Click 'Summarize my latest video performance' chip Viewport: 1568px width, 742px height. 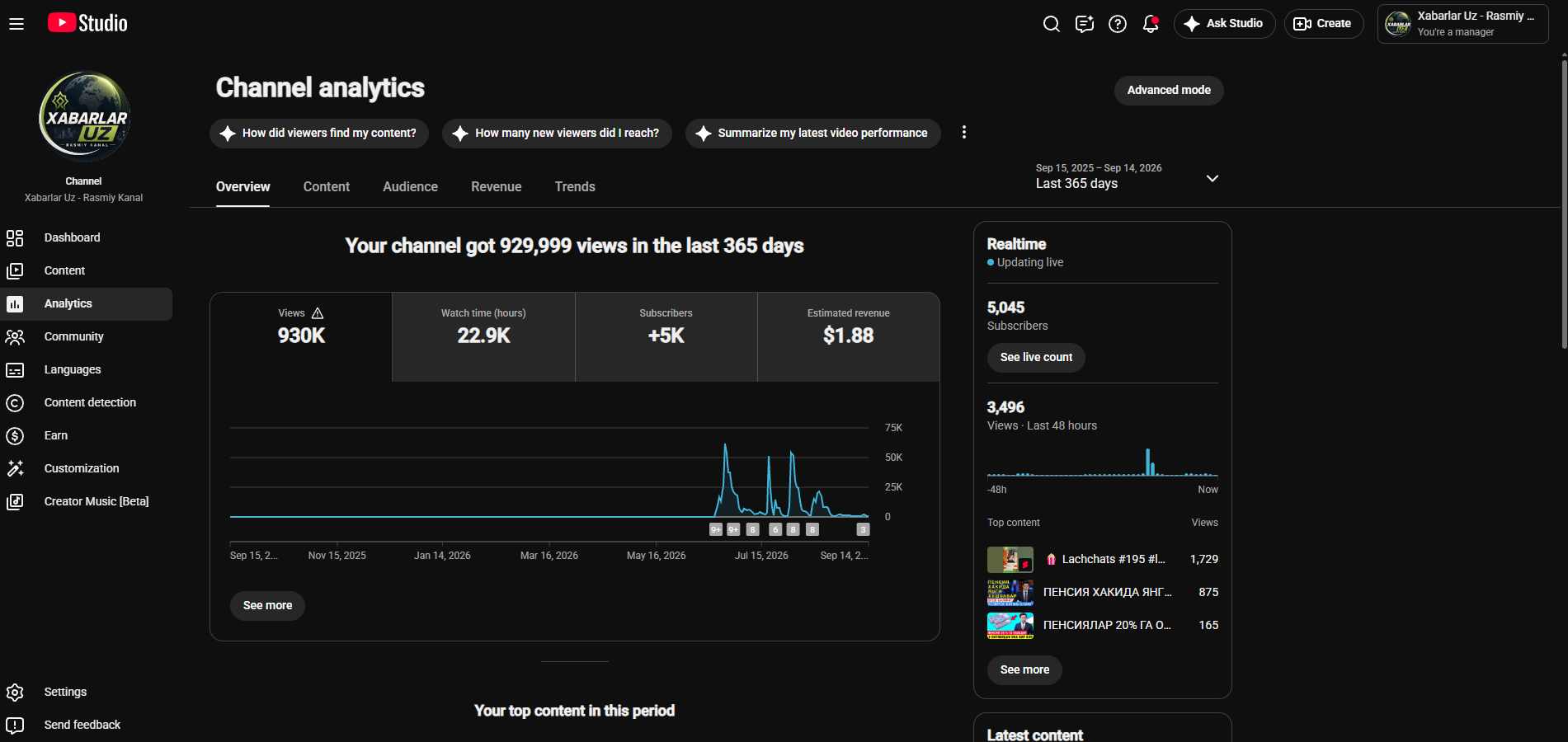pos(812,134)
